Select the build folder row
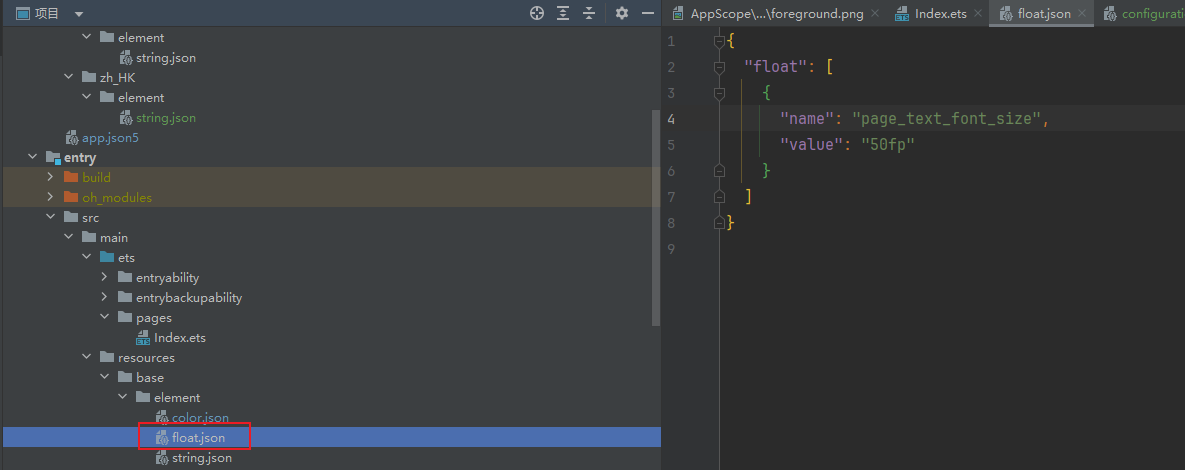The image size is (1185, 470). (x=330, y=178)
